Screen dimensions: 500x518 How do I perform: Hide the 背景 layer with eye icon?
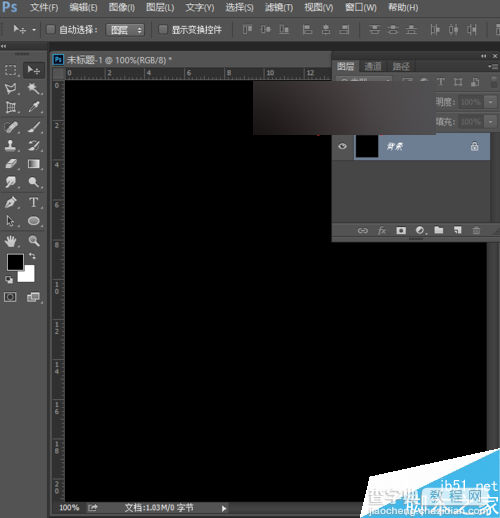342,146
